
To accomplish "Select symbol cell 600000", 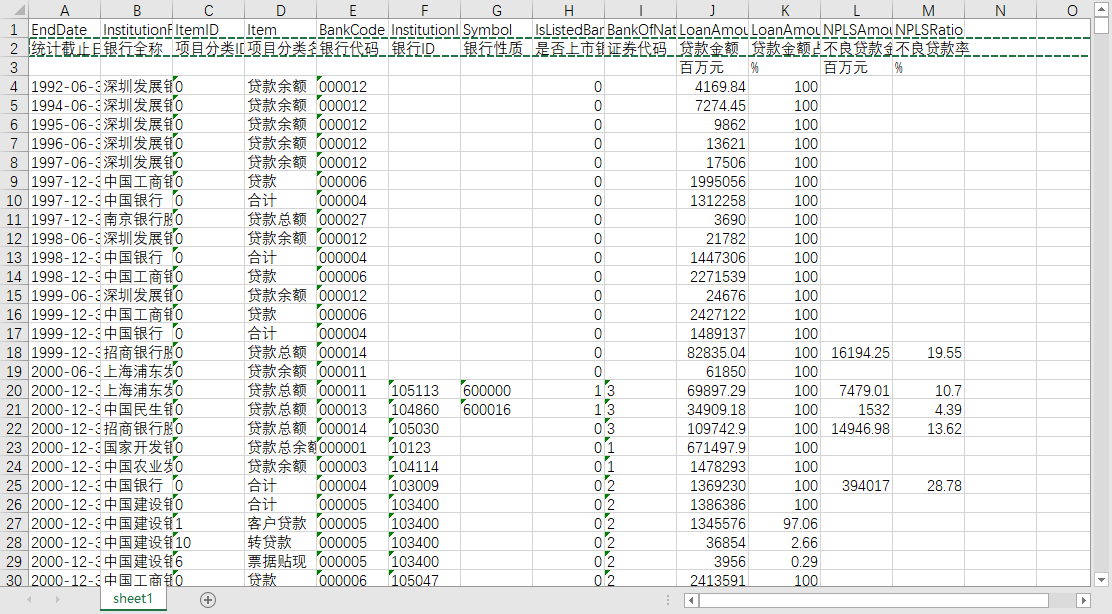I will coord(496,391).
